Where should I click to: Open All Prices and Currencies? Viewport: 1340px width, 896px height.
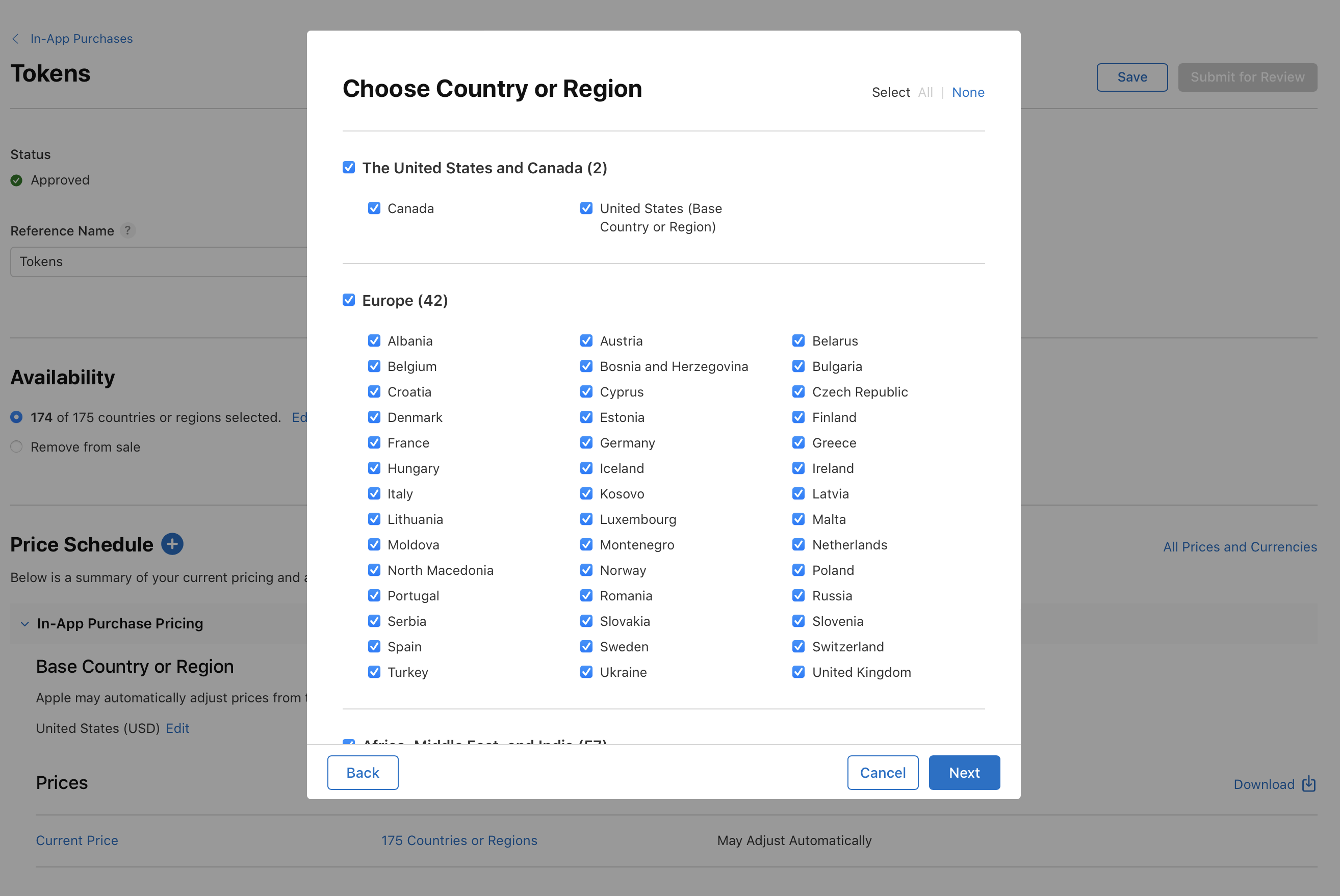[x=1240, y=547]
